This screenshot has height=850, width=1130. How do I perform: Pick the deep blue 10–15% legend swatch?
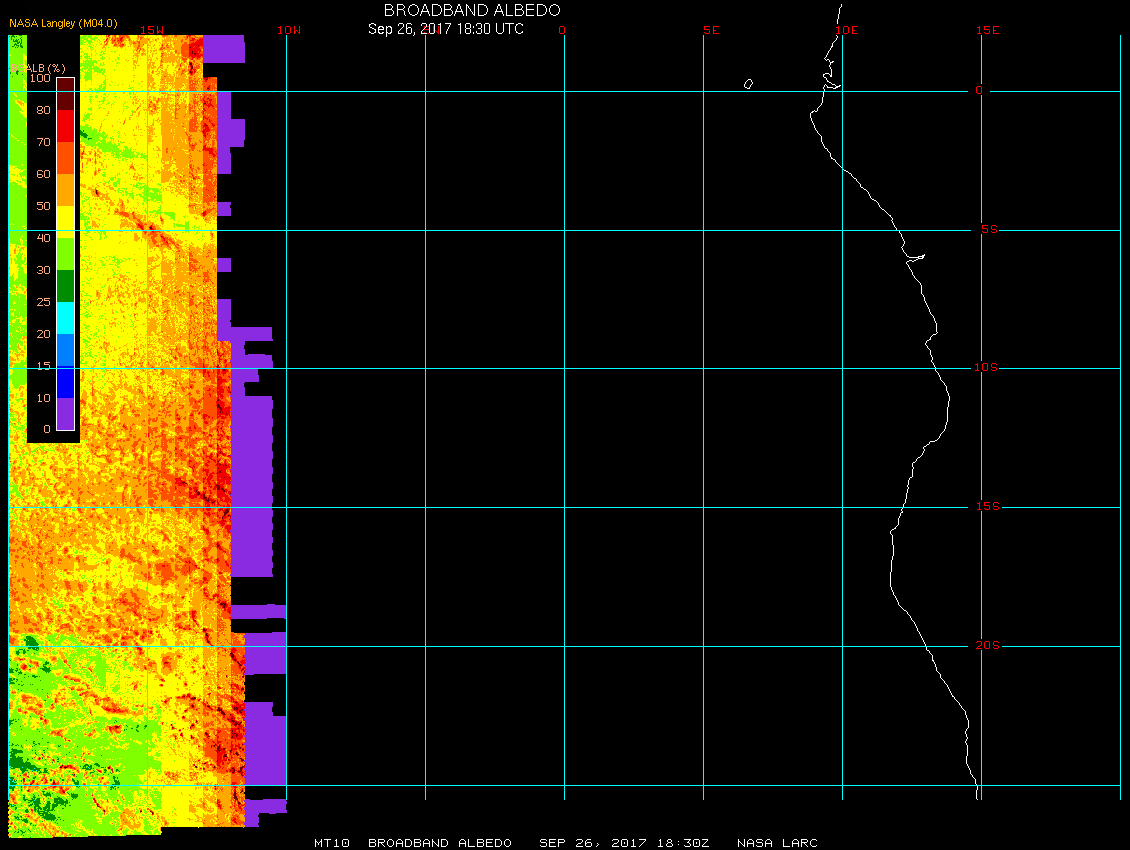(x=65, y=381)
